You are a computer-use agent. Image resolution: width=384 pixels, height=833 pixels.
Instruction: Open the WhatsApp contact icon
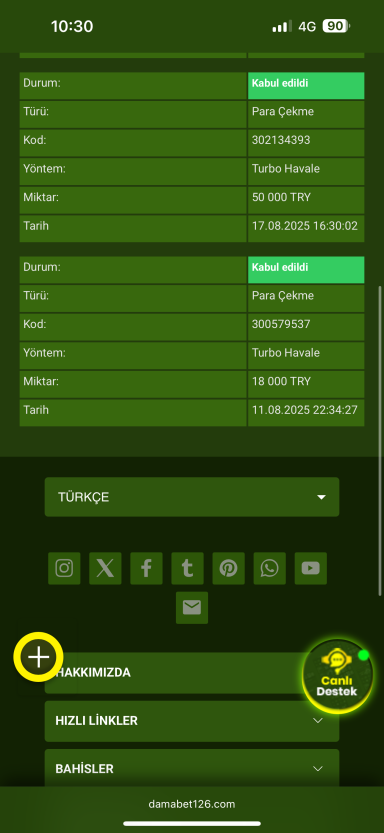click(269, 568)
